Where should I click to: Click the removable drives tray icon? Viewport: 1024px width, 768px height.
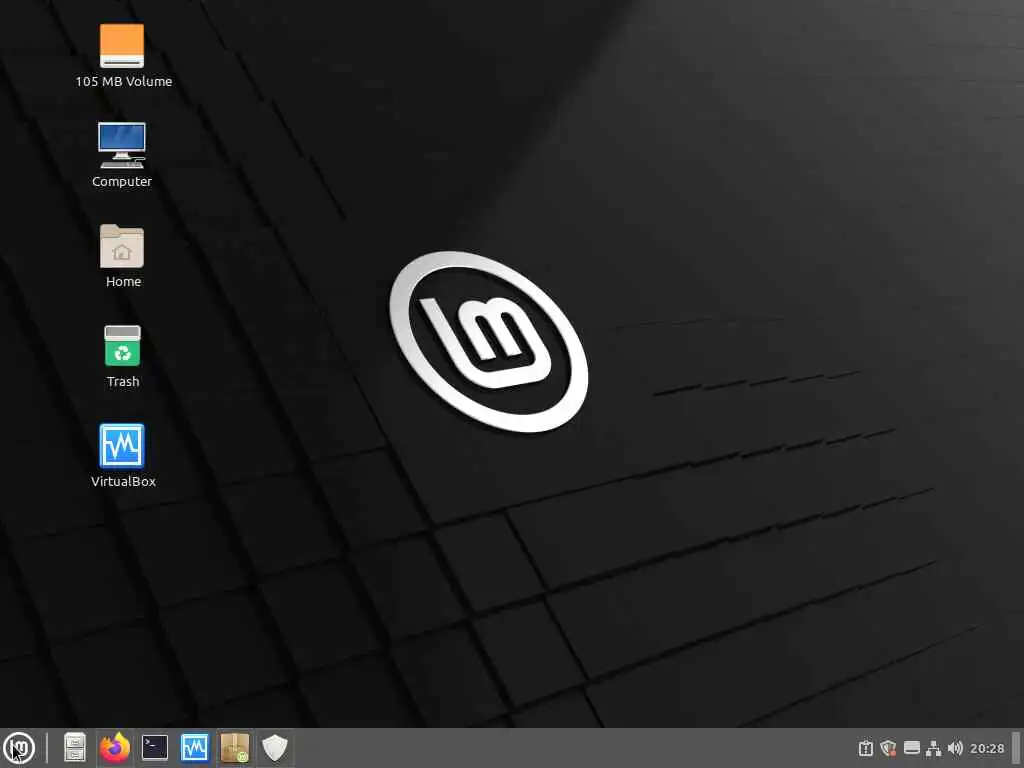(x=912, y=748)
